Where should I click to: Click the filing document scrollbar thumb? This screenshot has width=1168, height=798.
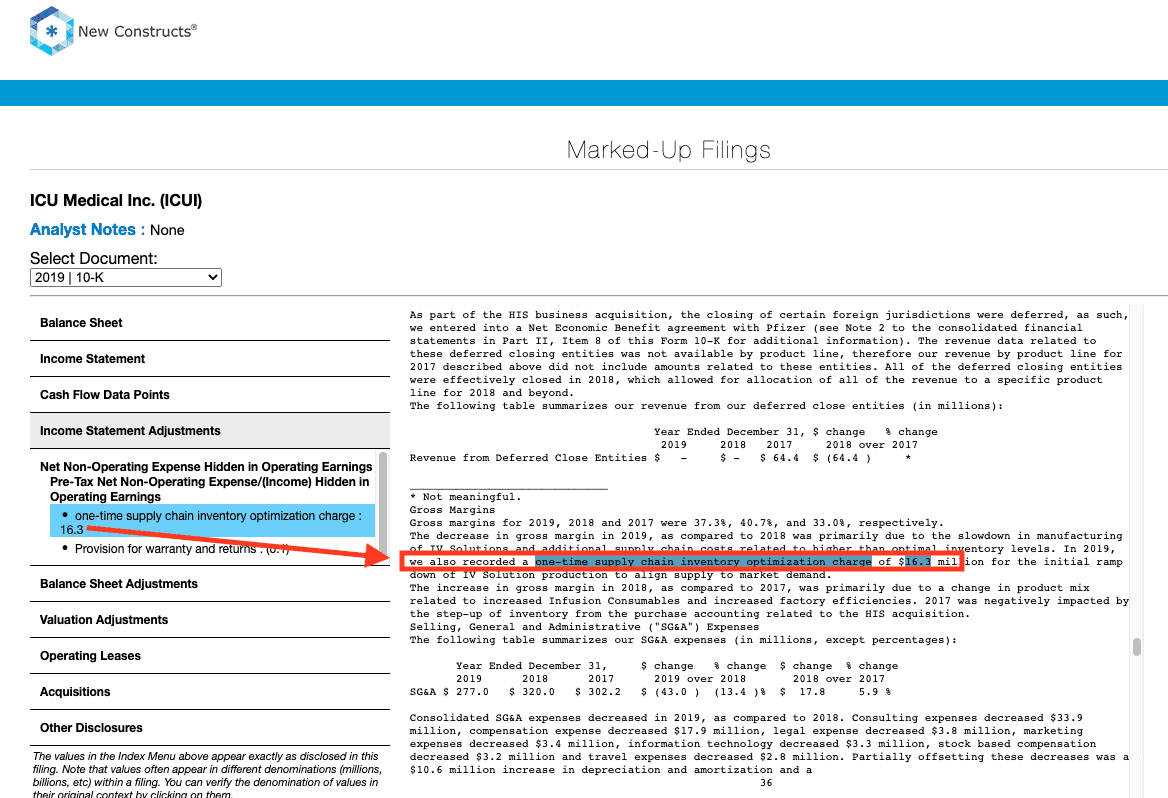click(x=1137, y=646)
